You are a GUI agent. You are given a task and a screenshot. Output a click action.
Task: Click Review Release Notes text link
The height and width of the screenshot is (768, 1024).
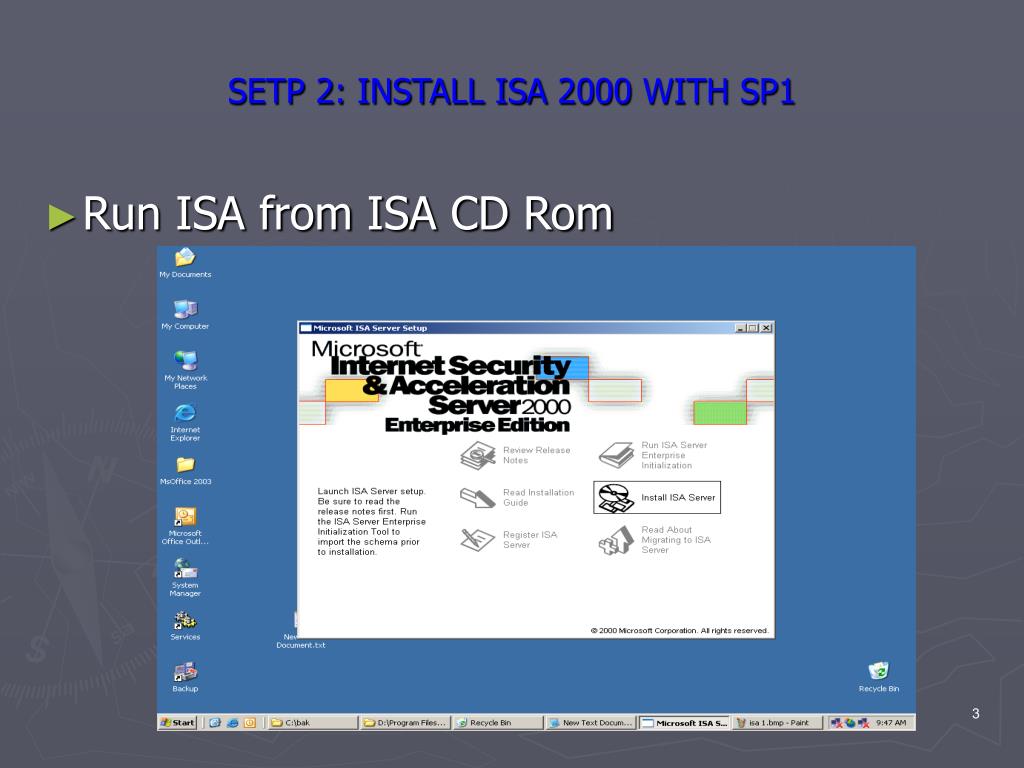pos(536,455)
